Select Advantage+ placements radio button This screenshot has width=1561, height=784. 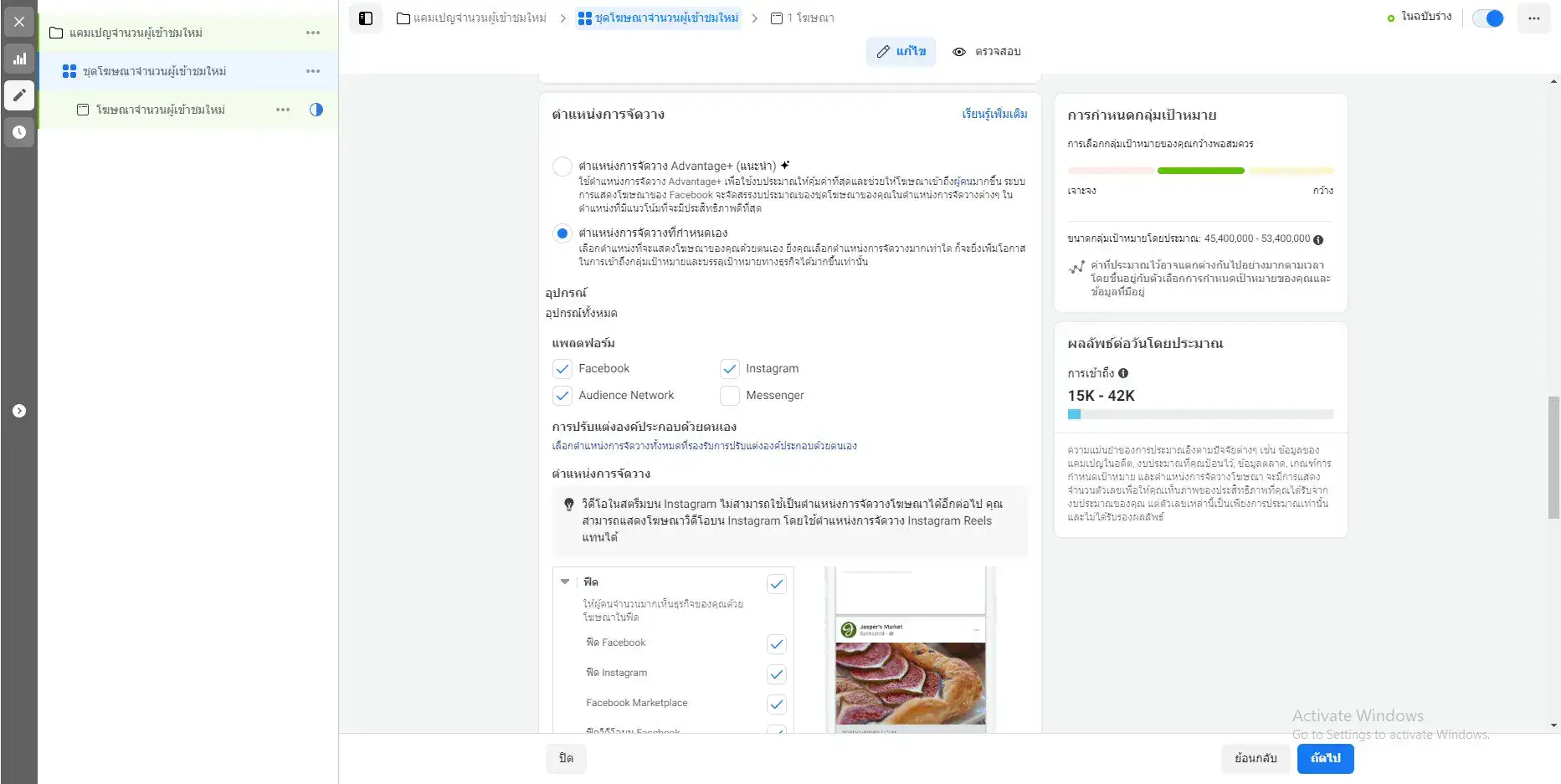point(562,167)
